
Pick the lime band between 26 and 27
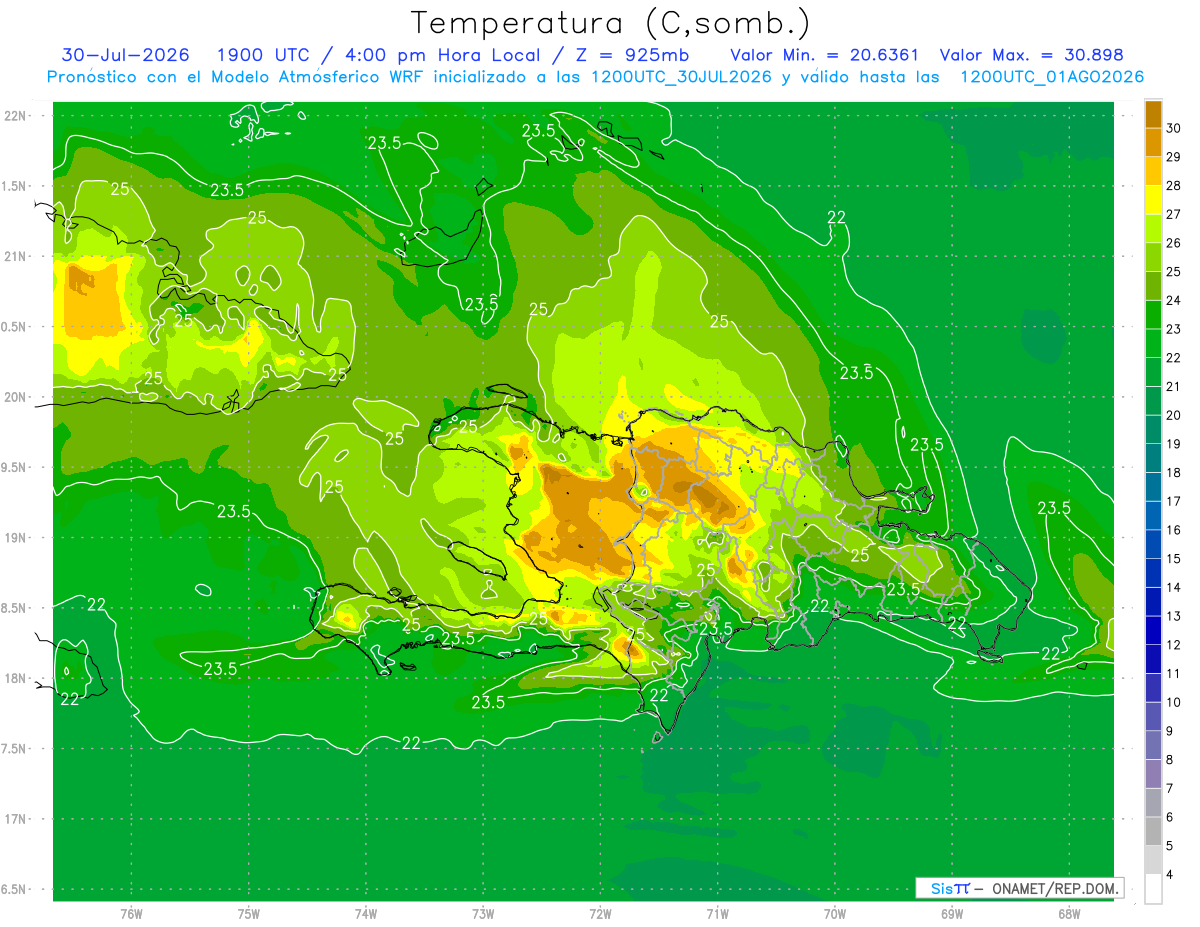pos(1153,228)
